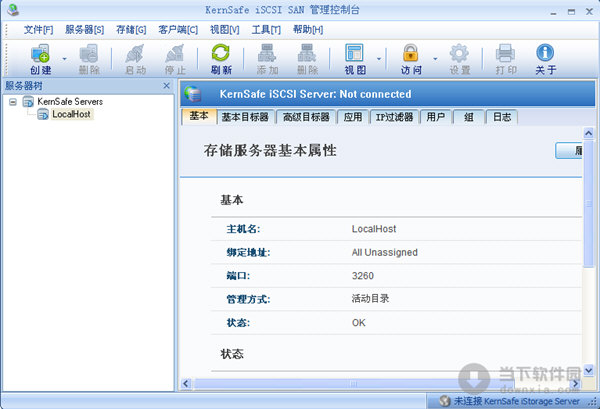Click the horizontal scrollbar thumb
This screenshot has width=600, height=409.
354,383
